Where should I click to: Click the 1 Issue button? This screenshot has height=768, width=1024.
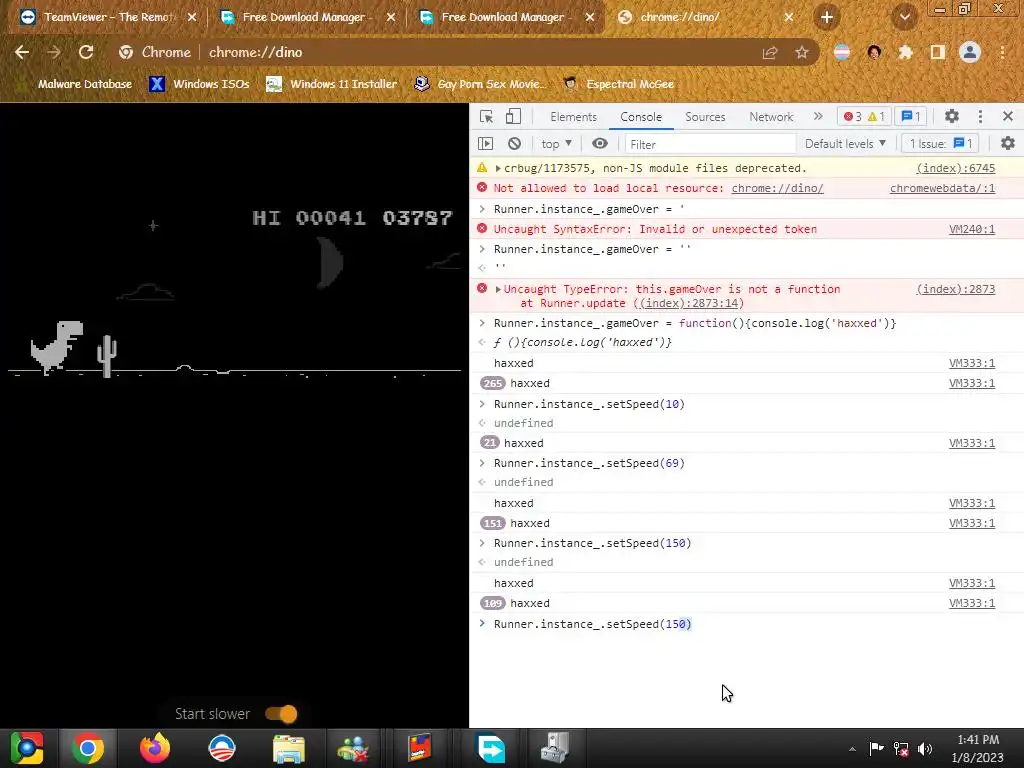click(940, 144)
